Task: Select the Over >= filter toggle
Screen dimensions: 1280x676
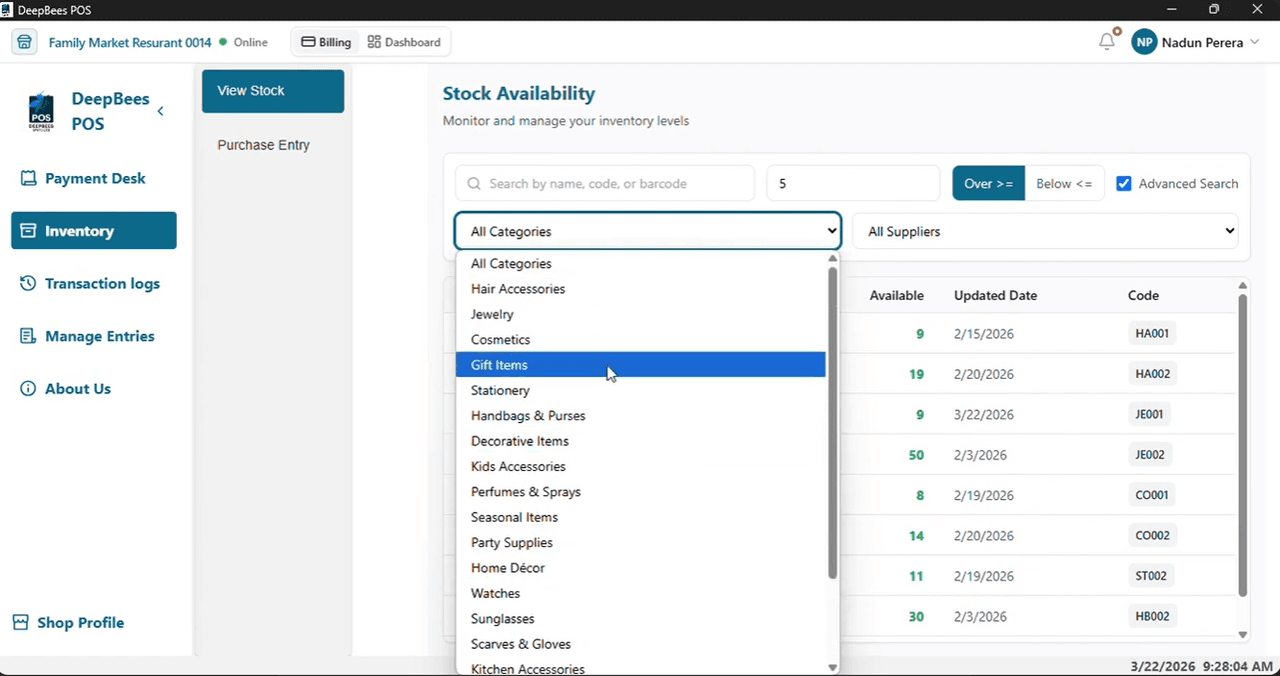Action: [x=988, y=183]
